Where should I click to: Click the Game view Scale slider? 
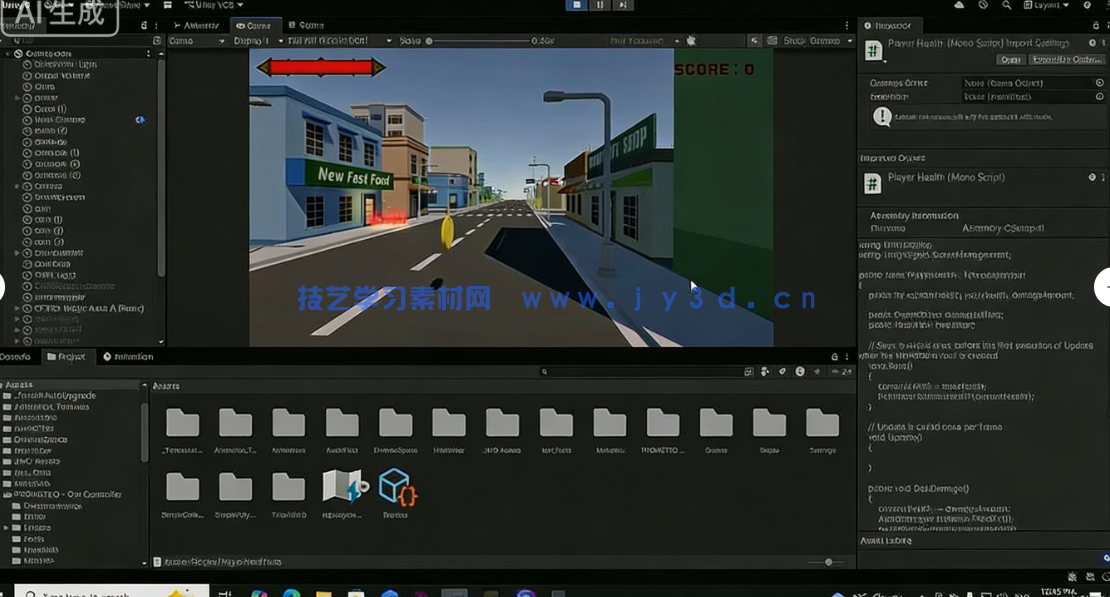[430, 41]
